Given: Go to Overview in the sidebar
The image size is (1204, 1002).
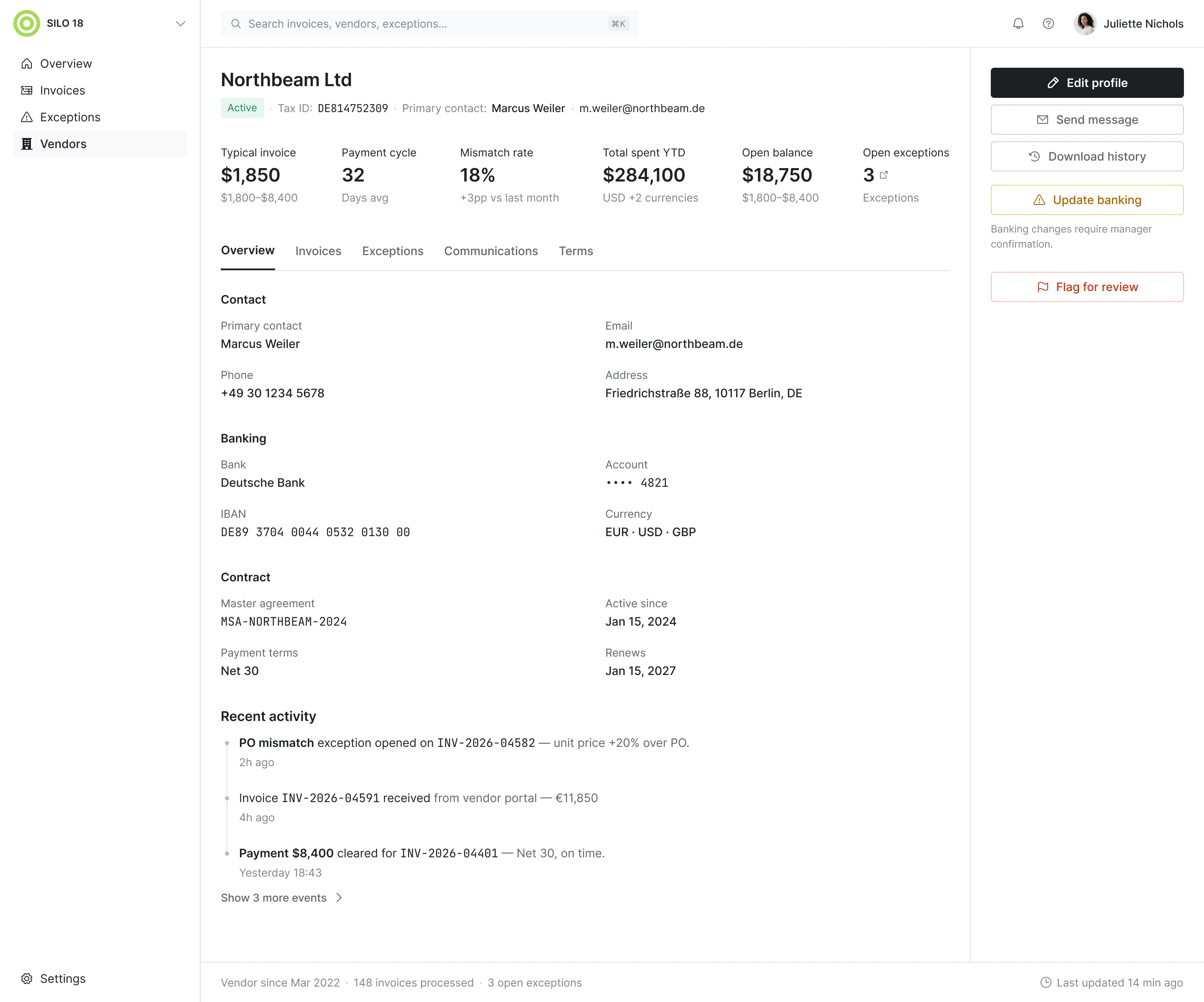Looking at the screenshot, I should 100,64.
